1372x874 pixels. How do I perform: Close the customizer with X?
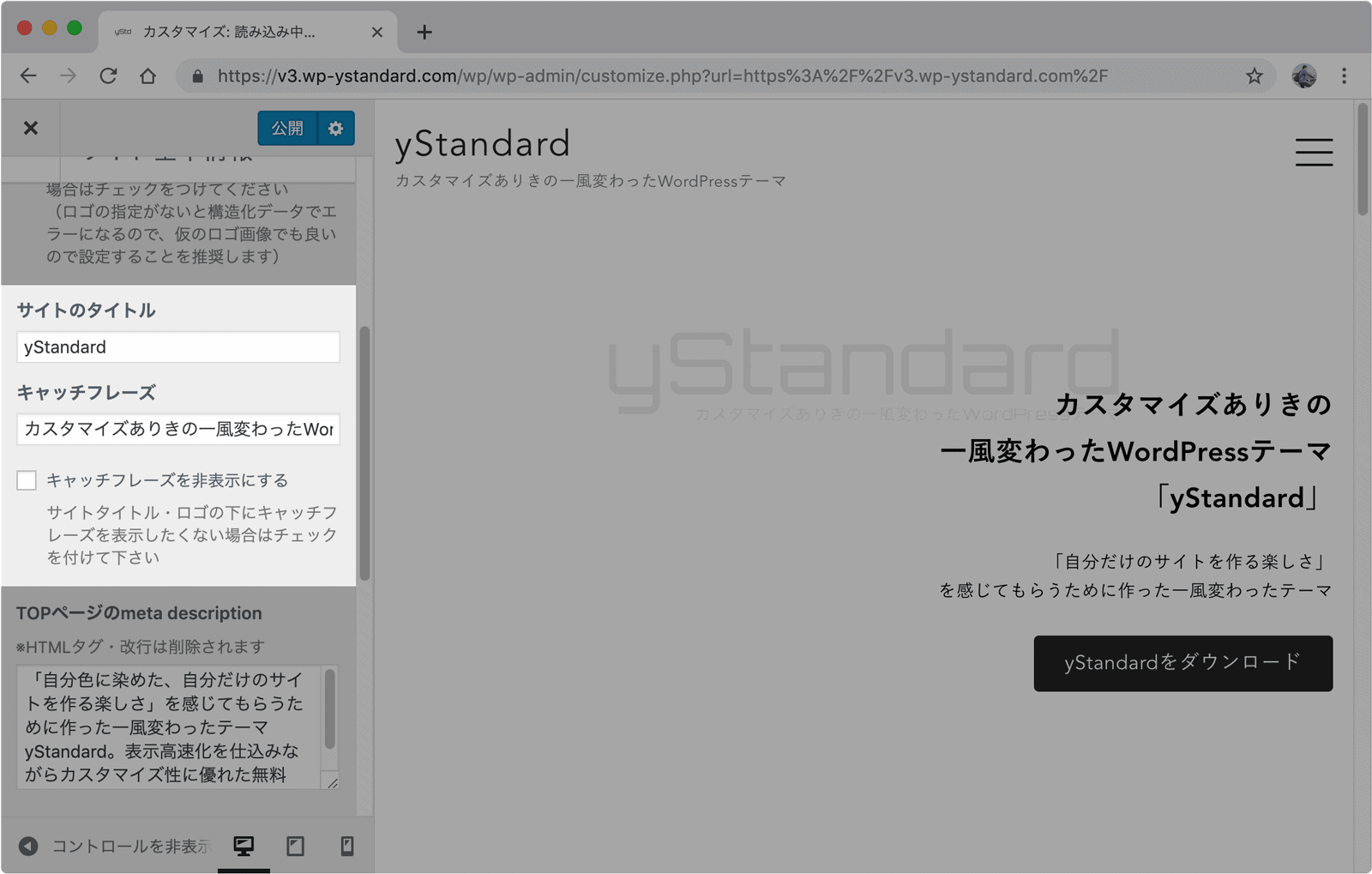31,128
